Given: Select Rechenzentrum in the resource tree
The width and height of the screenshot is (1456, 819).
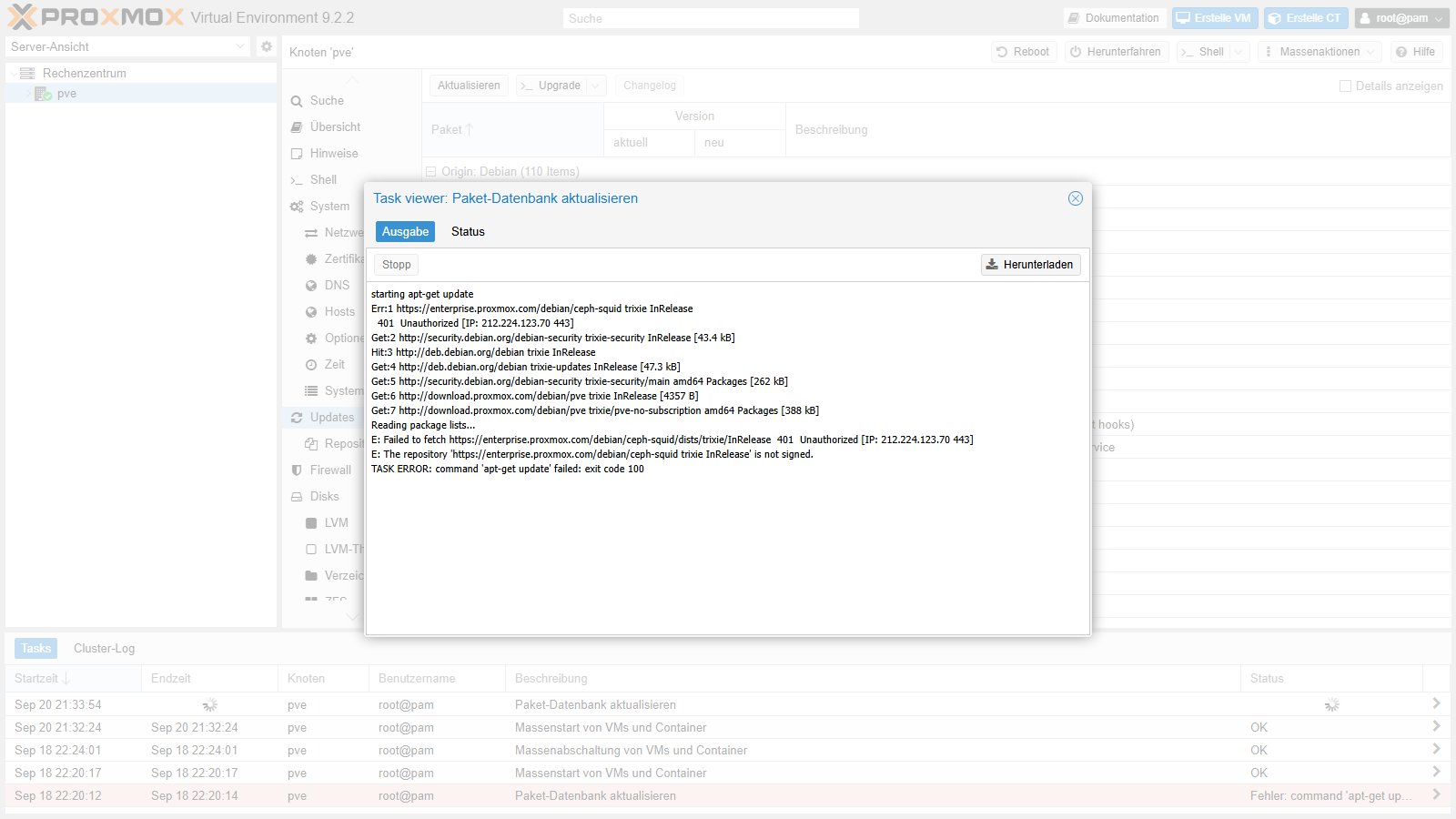Looking at the screenshot, I should pyautogui.click(x=84, y=73).
